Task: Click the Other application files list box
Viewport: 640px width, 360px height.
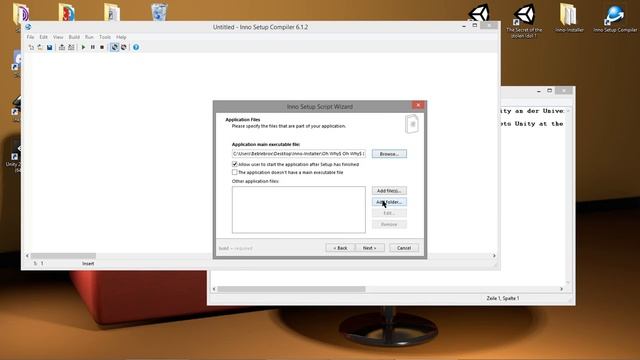Action: 299,210
